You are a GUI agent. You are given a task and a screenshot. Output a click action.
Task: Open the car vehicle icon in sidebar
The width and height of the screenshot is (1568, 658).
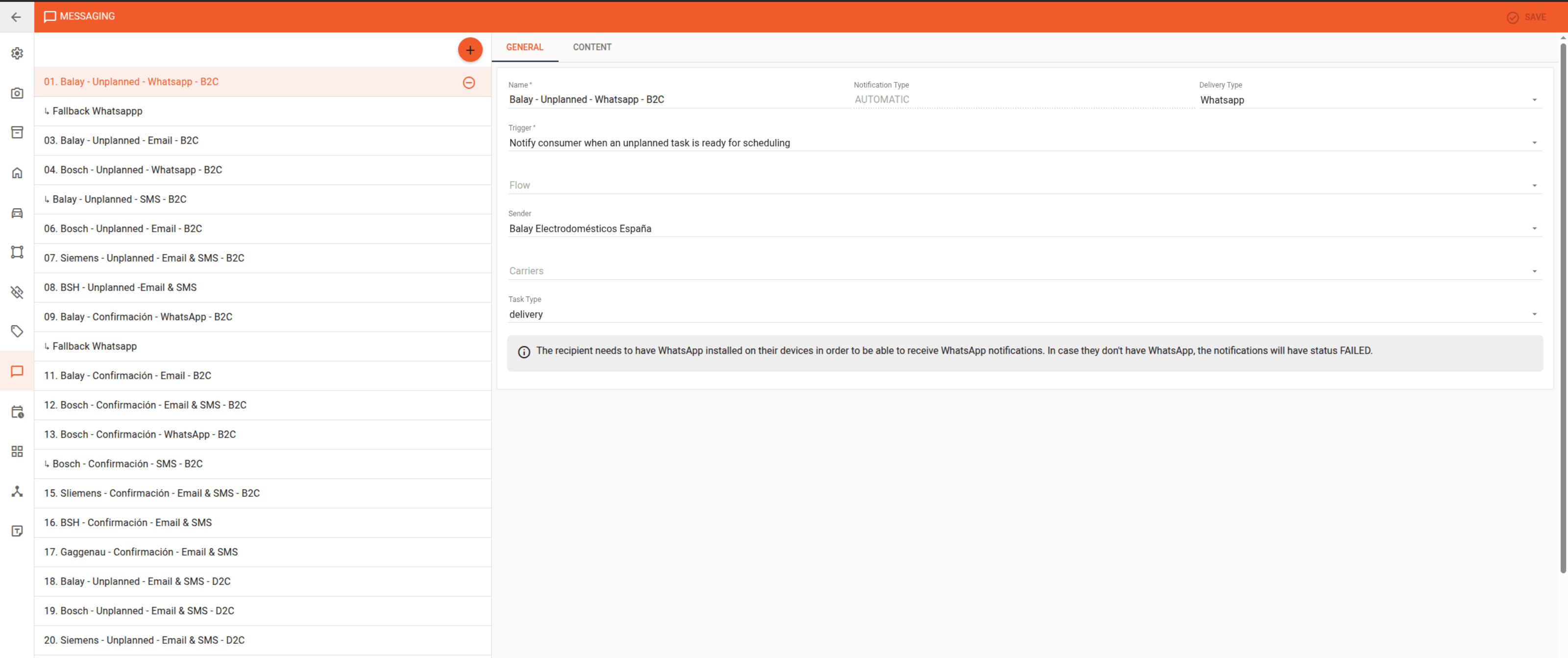(x=17, y=213)
